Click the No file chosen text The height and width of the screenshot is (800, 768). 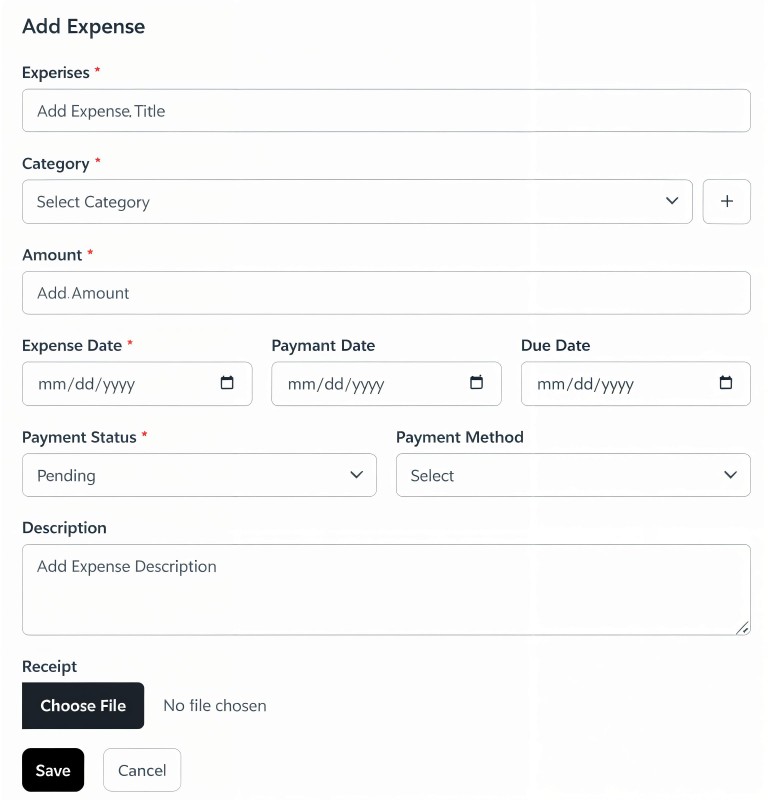[x=215, y=706]
